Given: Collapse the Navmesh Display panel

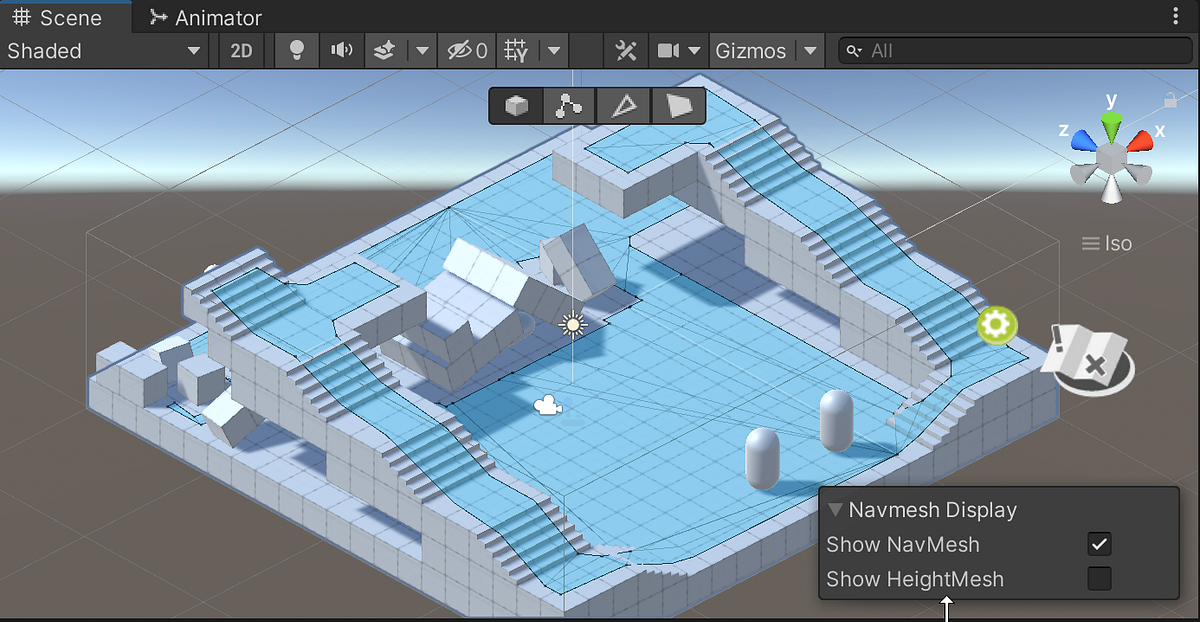Looking at the screenshot, I should (x=836, y=510).
